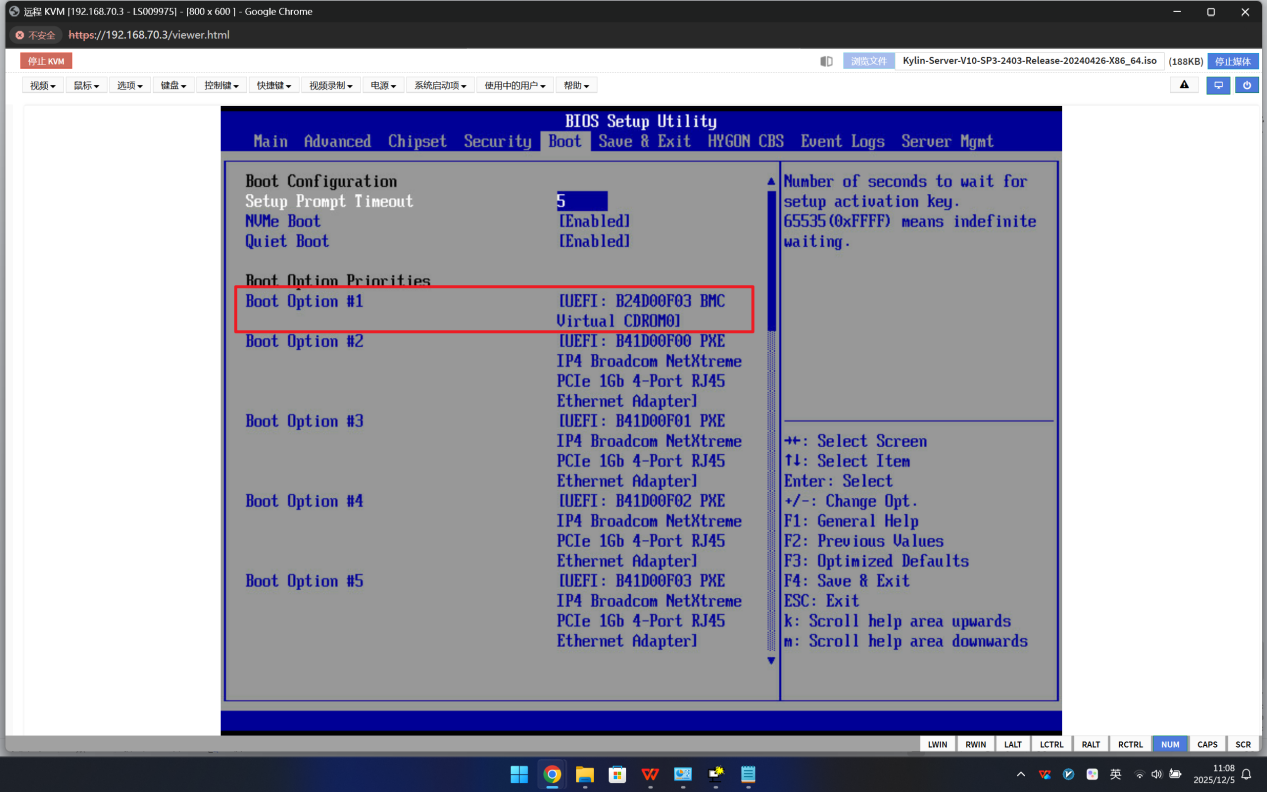Toggle the LCTRL key indicator
Viewport: 1267px width, 792px height.
click(x=1051, y=744)
